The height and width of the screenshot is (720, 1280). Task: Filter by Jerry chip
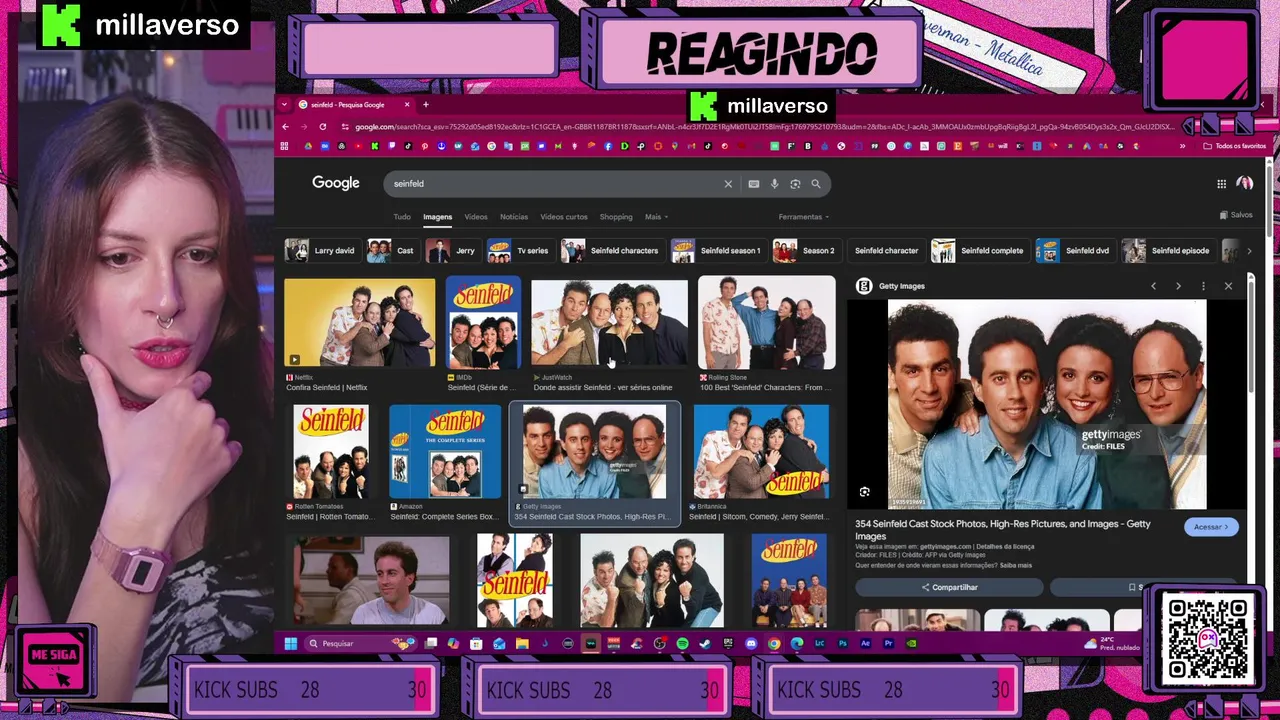pyautogui.click(x=451, y=251)
